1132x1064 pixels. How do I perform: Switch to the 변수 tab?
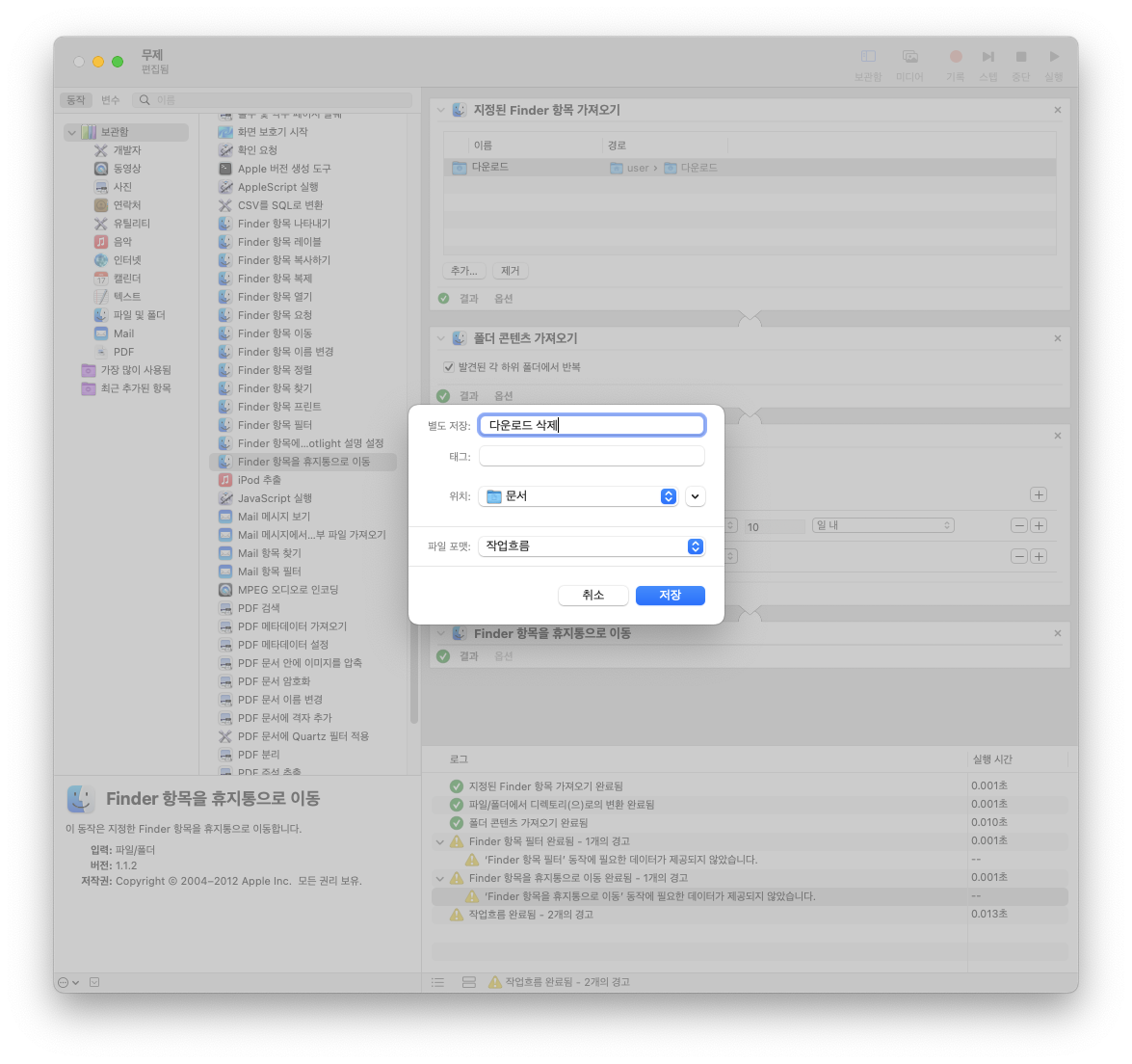pos(111,99)
